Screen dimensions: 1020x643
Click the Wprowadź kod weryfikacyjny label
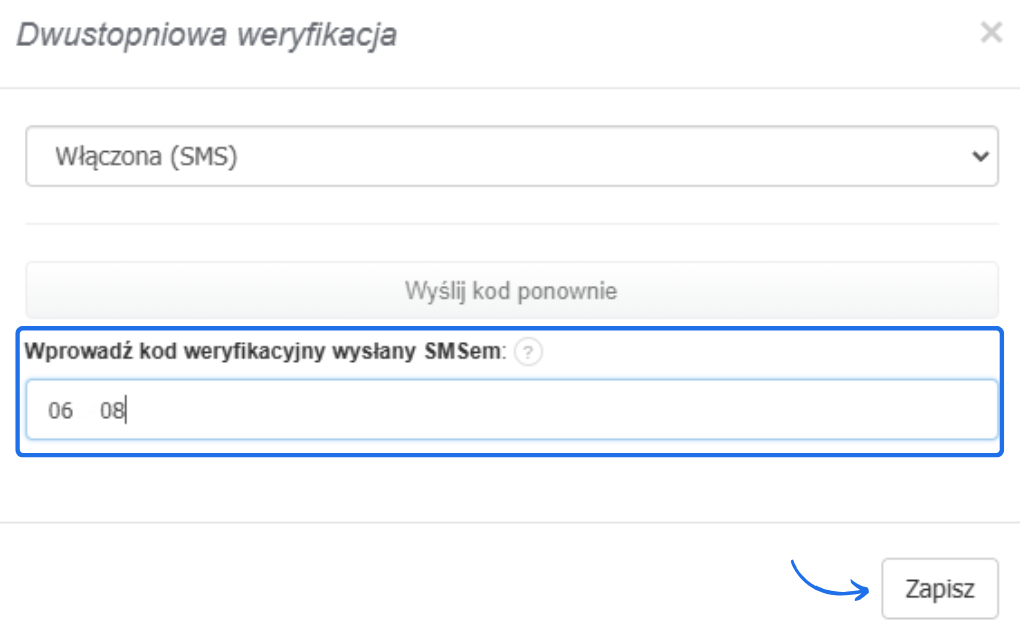pyautogui.click(x=265, y=351)
